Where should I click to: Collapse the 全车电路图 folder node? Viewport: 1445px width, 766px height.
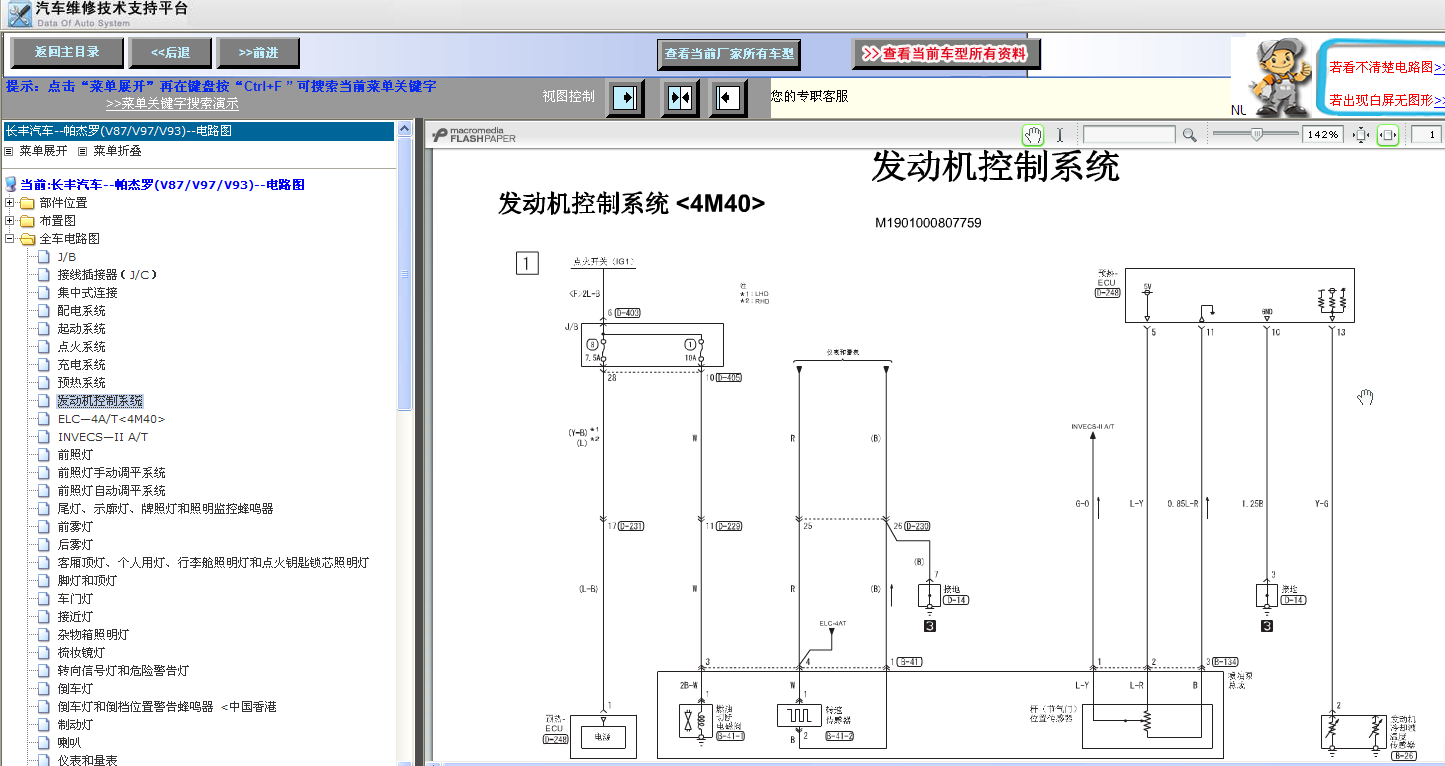coord(10,239)
